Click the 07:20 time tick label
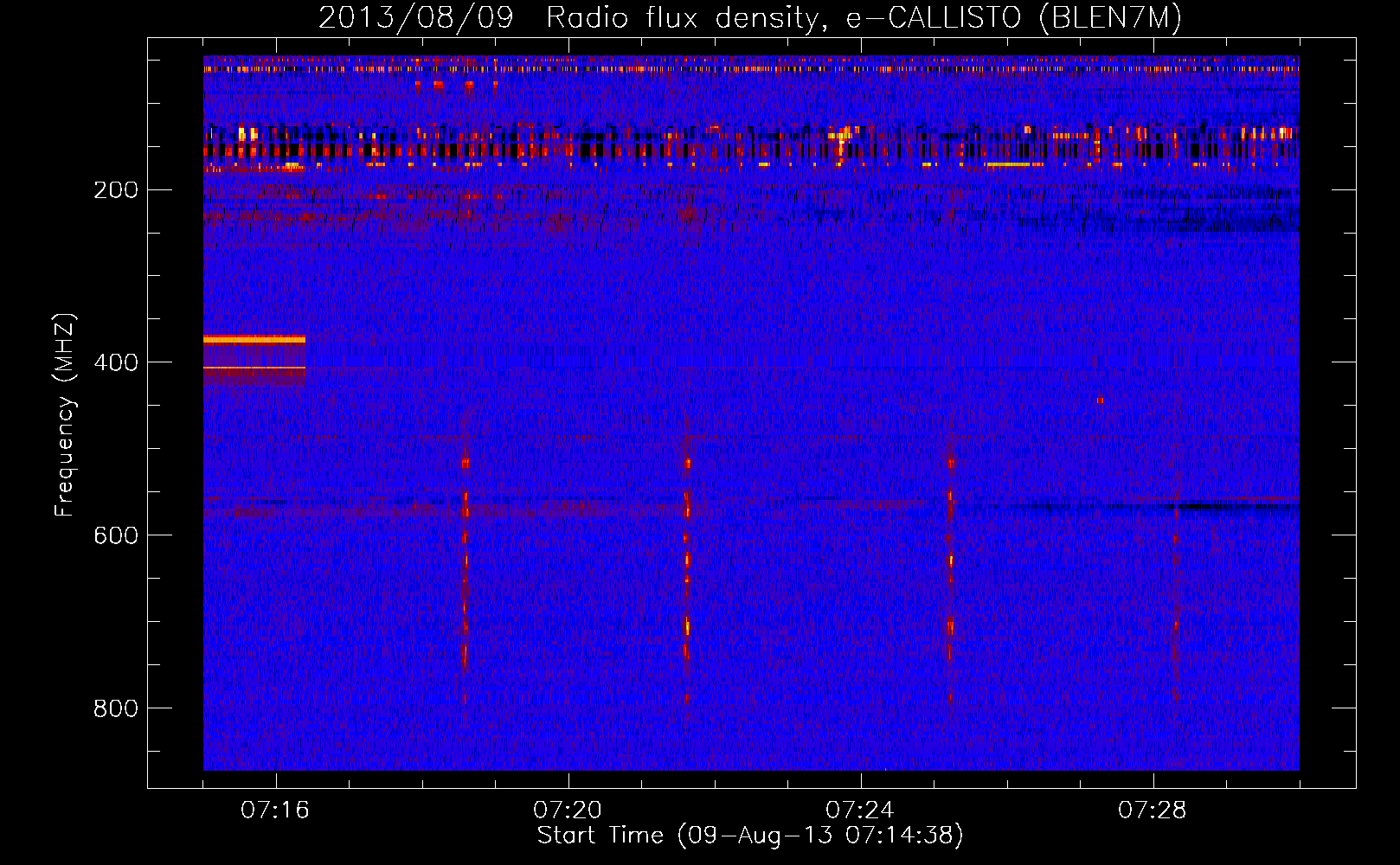1400x865 pixels. 568,811
